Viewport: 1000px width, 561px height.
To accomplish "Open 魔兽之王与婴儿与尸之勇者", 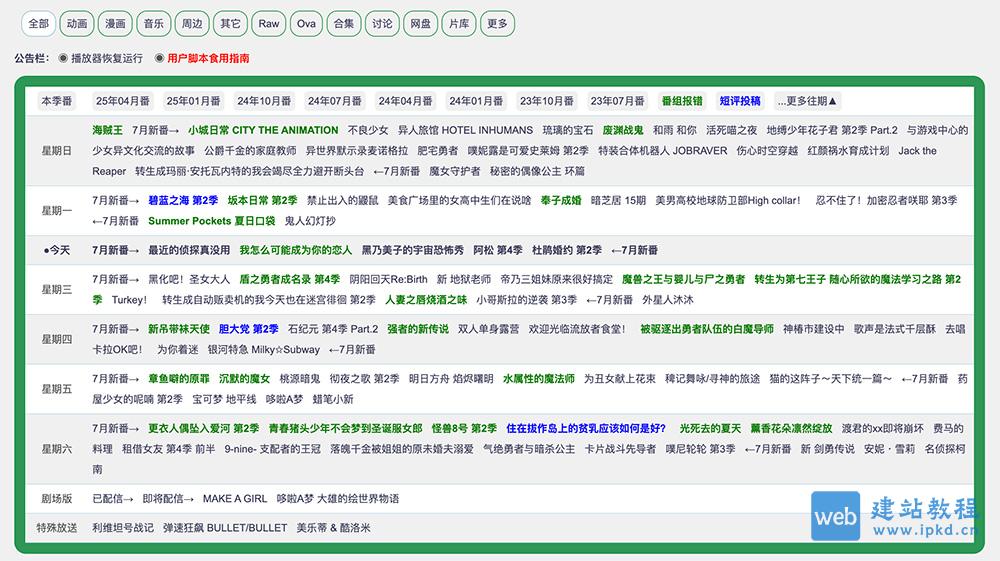I will click(684, 279).
